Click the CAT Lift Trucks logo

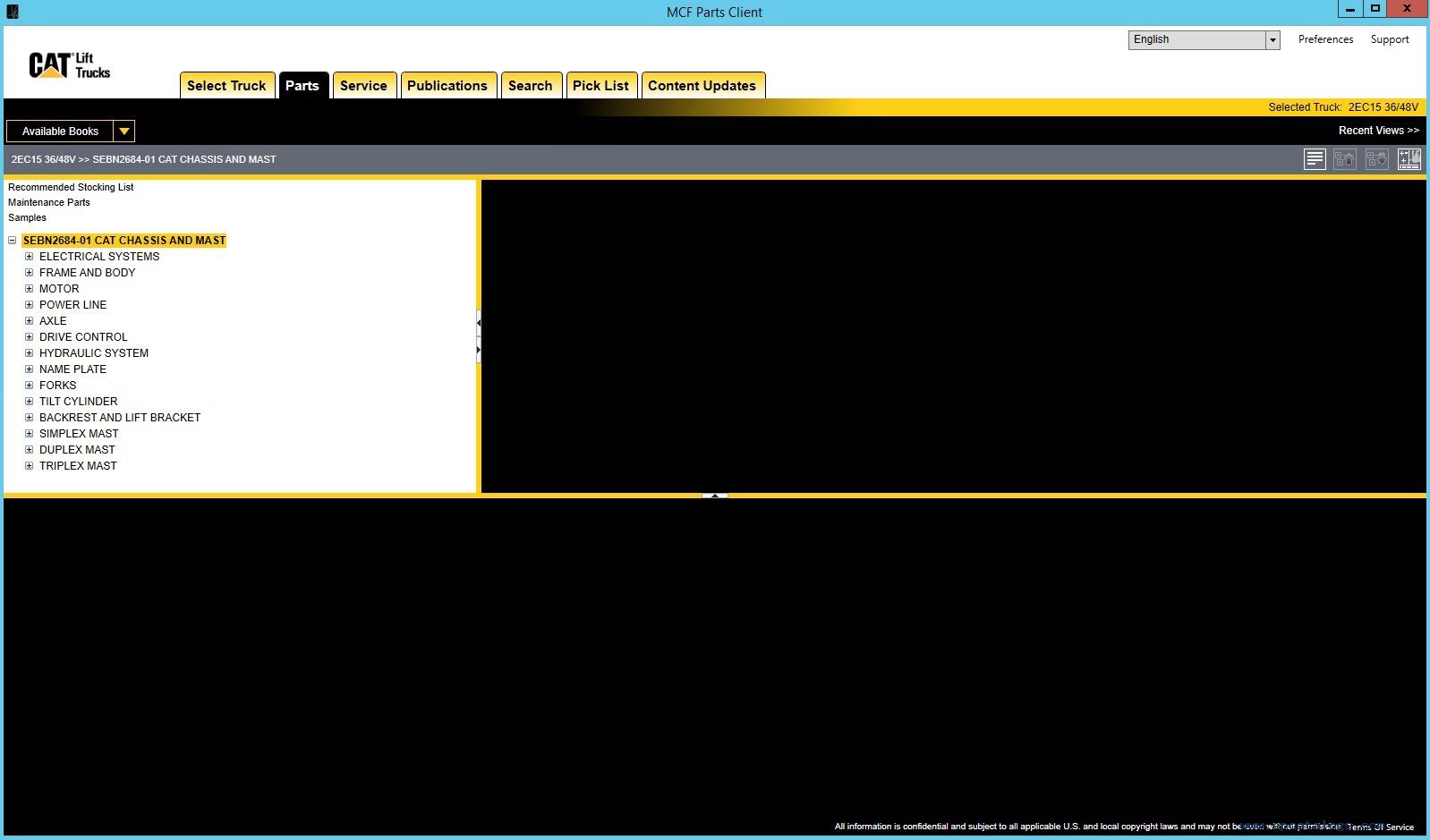[70, 65]
